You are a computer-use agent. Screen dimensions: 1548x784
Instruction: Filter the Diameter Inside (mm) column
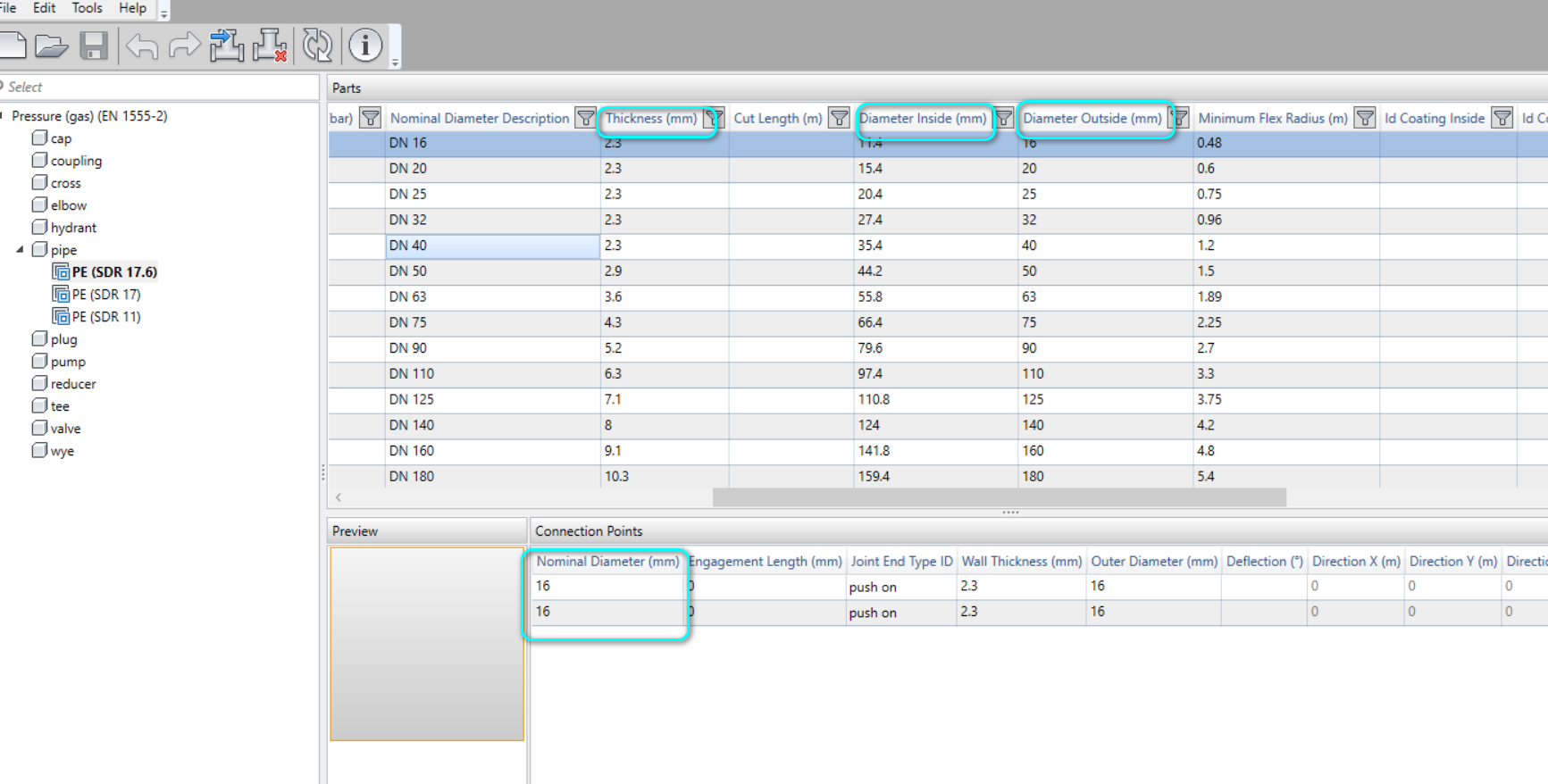pyautogui.click(x=1004, y=118)
